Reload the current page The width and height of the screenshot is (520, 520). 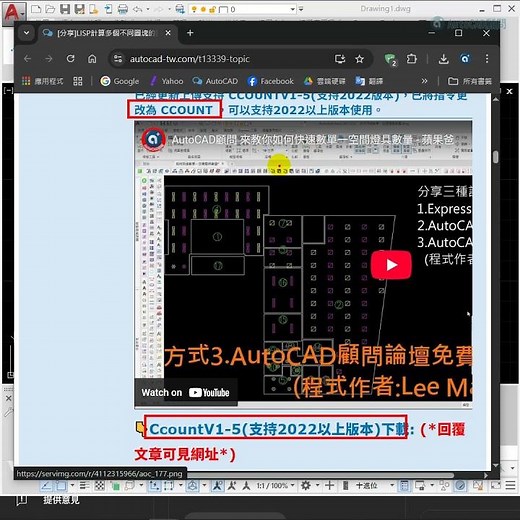pyautogui.click(x=70, y=59)
